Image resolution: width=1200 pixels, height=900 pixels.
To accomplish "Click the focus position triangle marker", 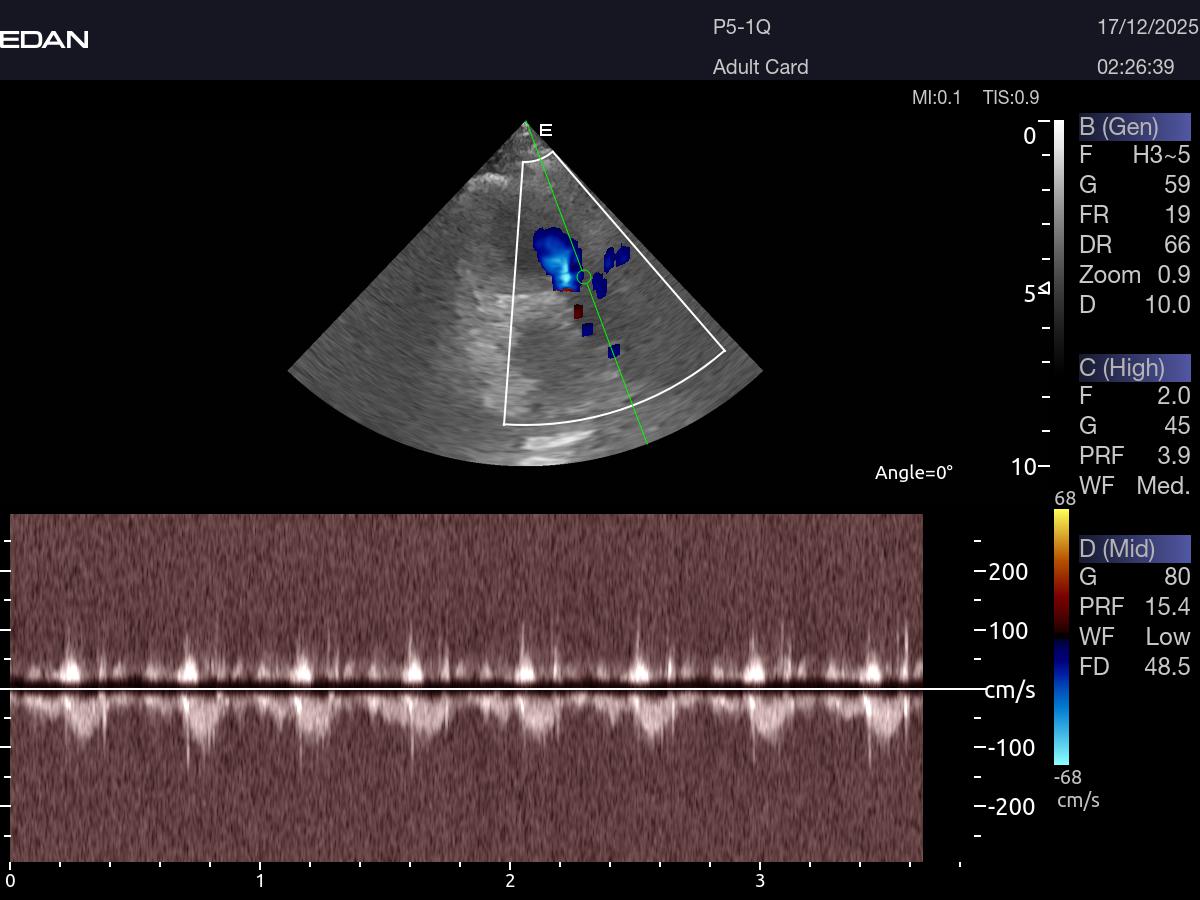I will click(x=1044, y=289).
